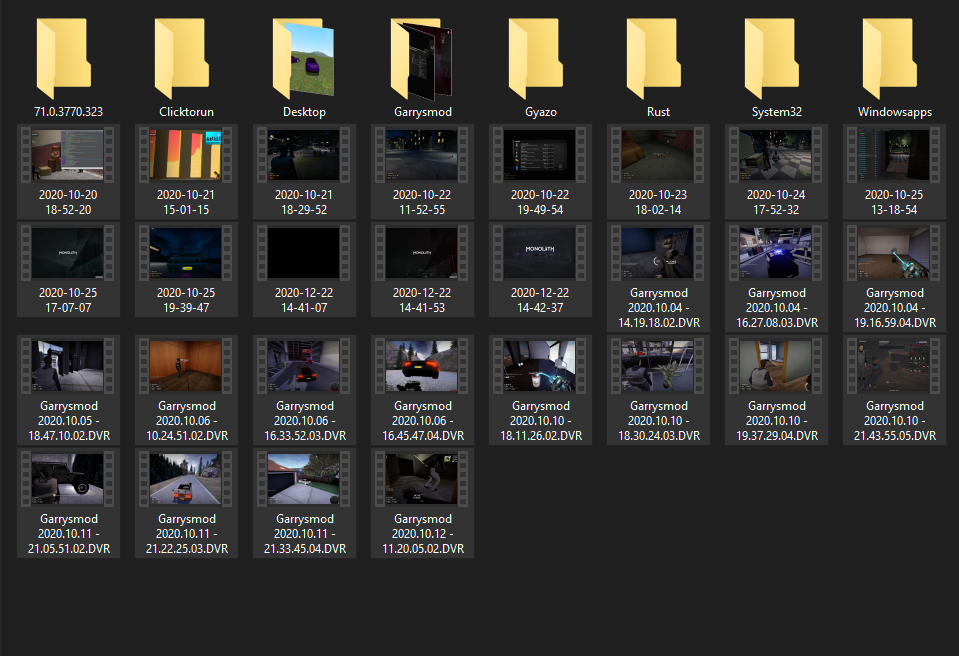
Task: Select video 2020-10-21 18-29-52
Action: tap(304, 171)
